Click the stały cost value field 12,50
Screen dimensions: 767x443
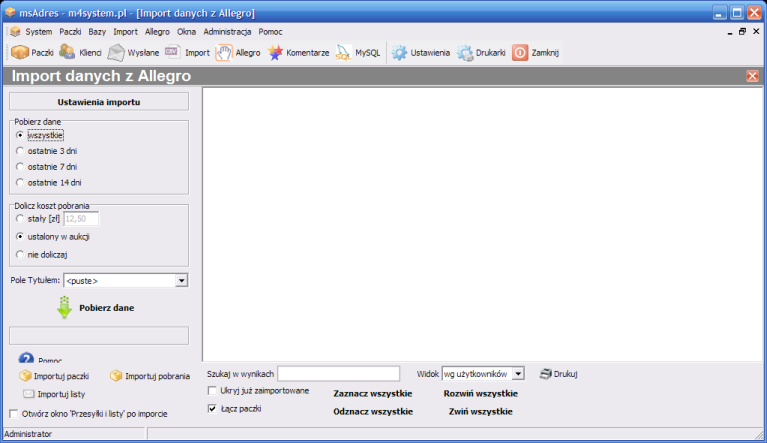[81, 219]
